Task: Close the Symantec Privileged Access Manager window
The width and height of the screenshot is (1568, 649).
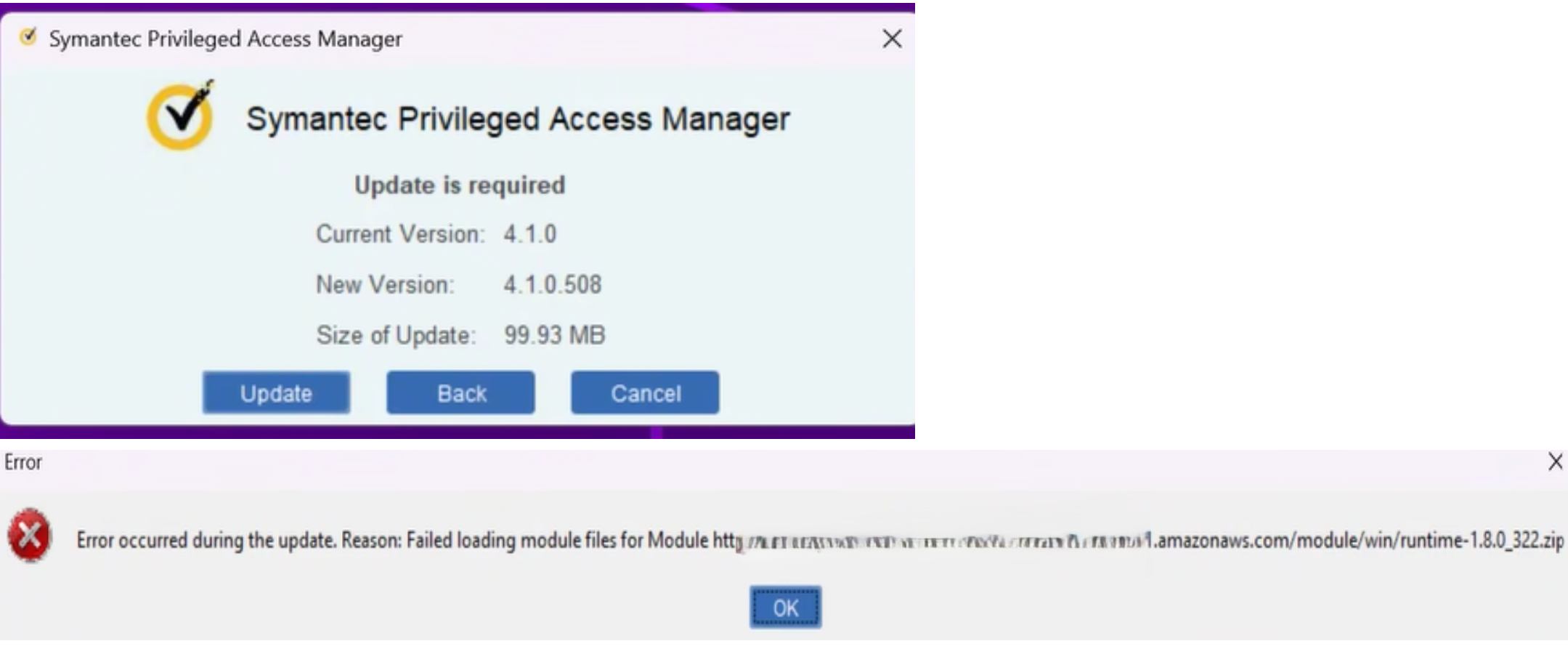Action: coord(892,39)
